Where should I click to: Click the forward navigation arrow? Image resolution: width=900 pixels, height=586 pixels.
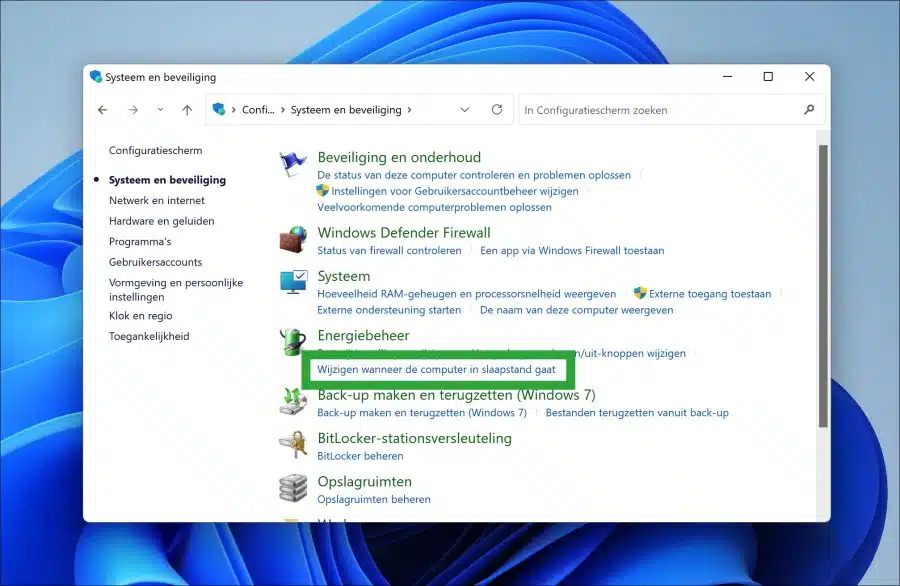[x=133, y=110]
